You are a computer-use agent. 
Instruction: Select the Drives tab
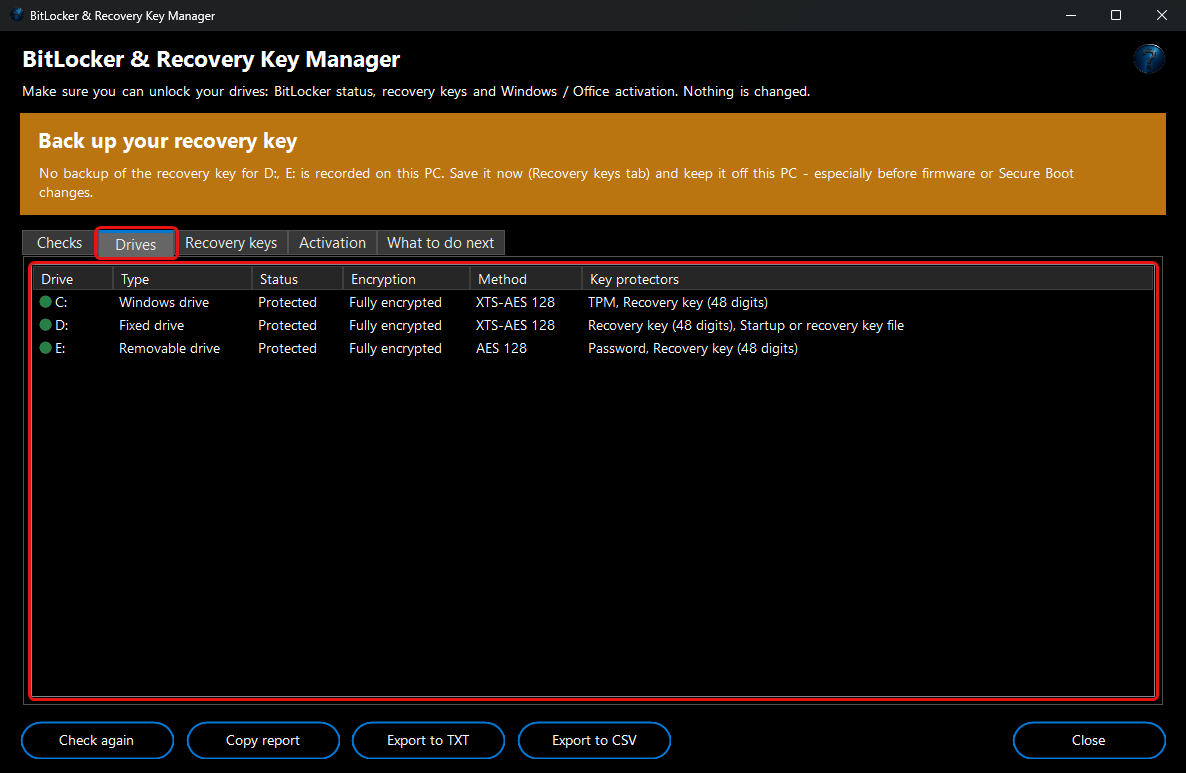(136, 244)
